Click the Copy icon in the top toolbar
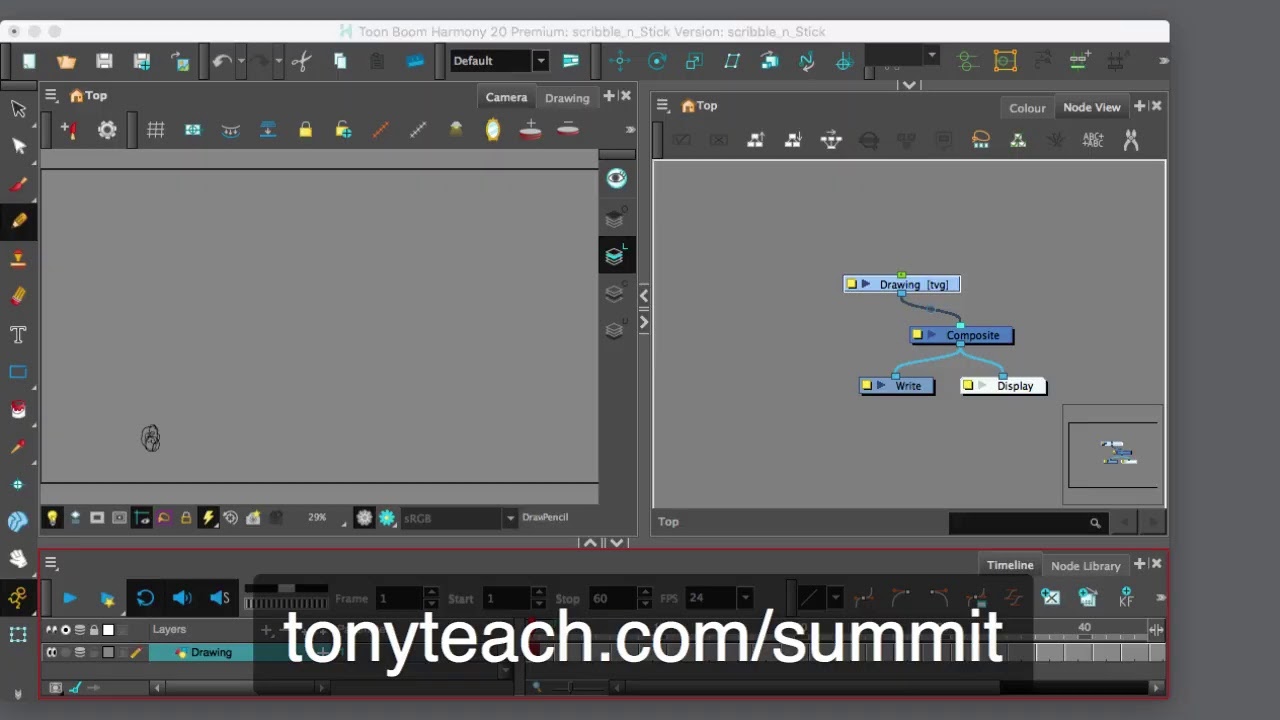1280x720 pixels. [x=340, y=61]
